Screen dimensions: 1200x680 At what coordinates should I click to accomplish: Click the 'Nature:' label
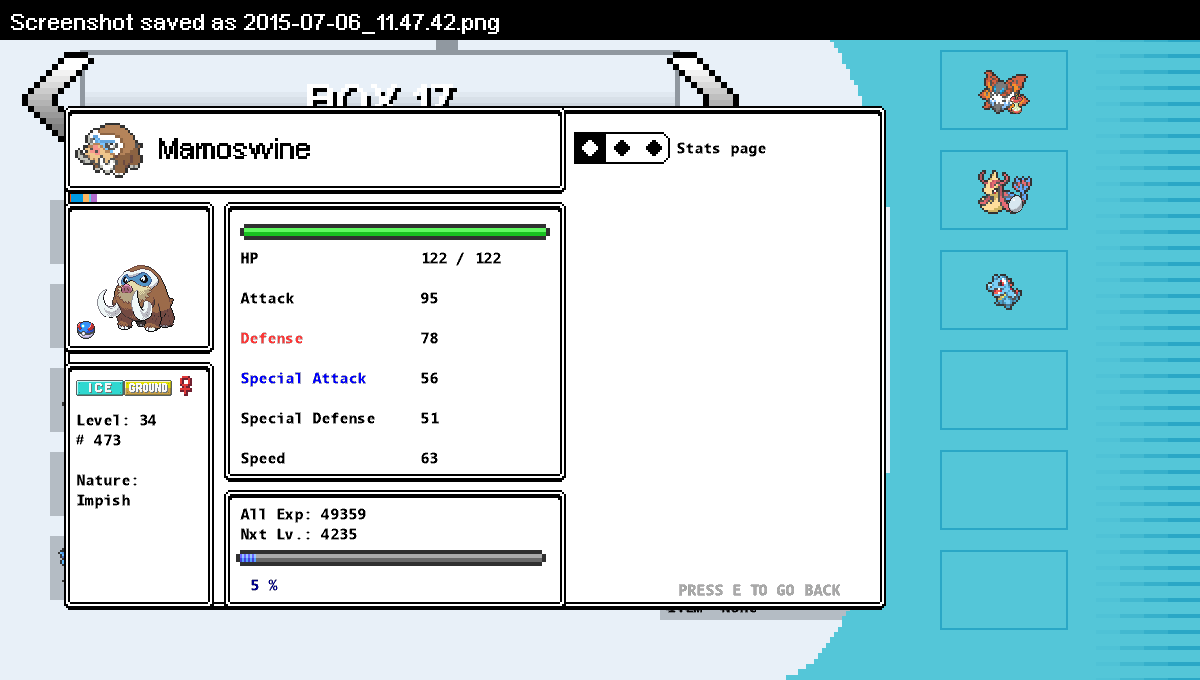pyautogui.click(x=107, y=480)
